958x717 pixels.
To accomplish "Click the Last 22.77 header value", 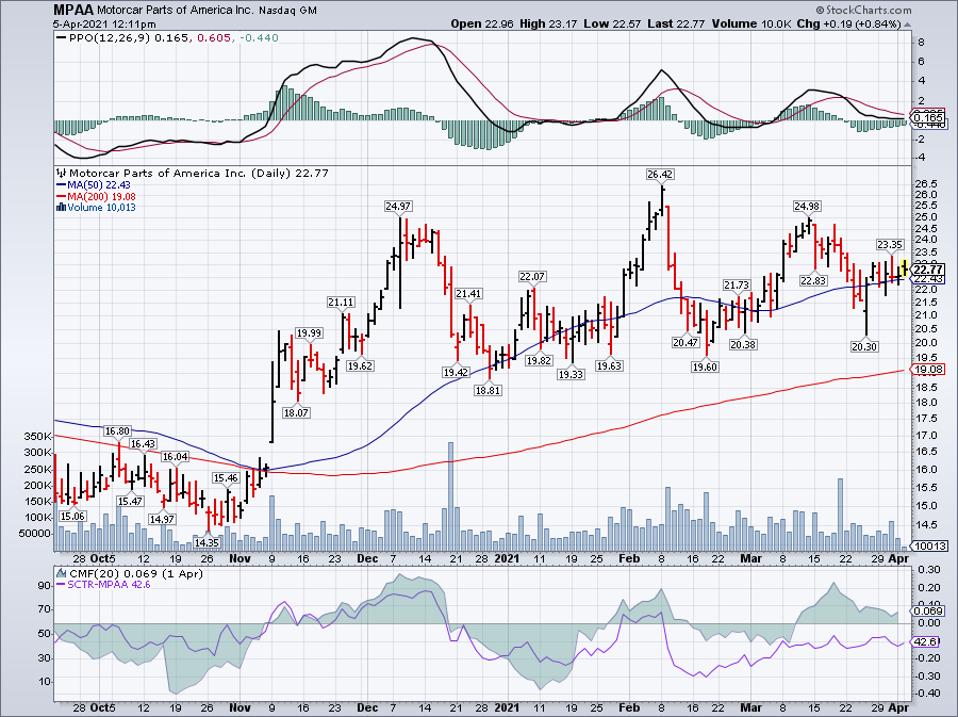I will click(x=676, y=24).
